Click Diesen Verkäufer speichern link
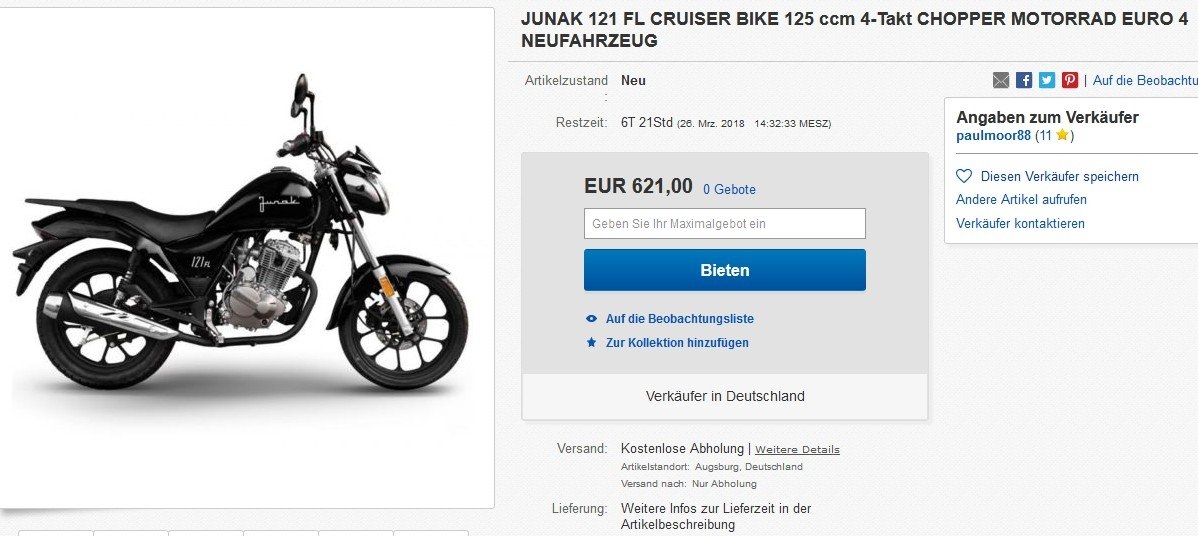The image size is (1198, 536). [x=1059, y=176]
